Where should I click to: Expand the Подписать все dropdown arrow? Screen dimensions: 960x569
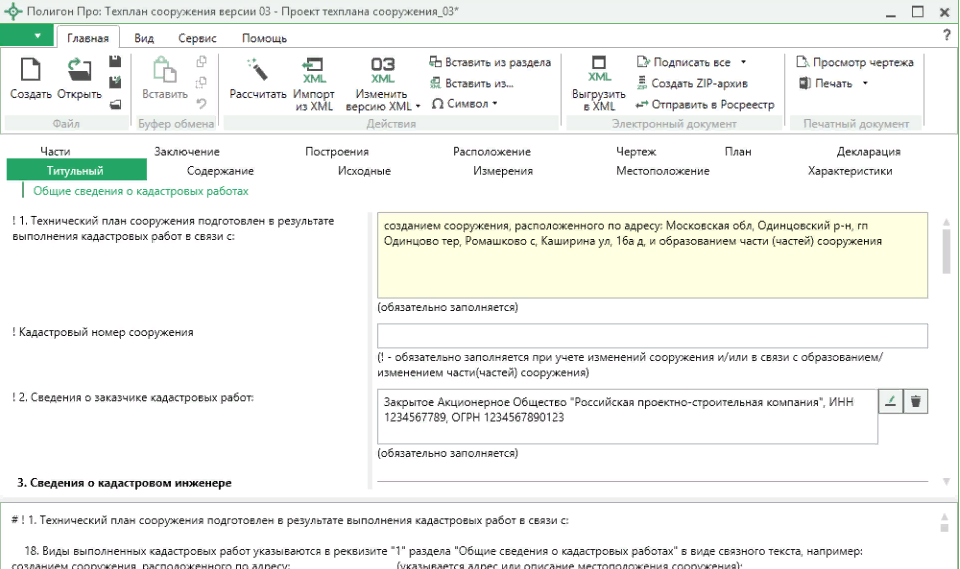pyautogui.click(x=743, y=63)
